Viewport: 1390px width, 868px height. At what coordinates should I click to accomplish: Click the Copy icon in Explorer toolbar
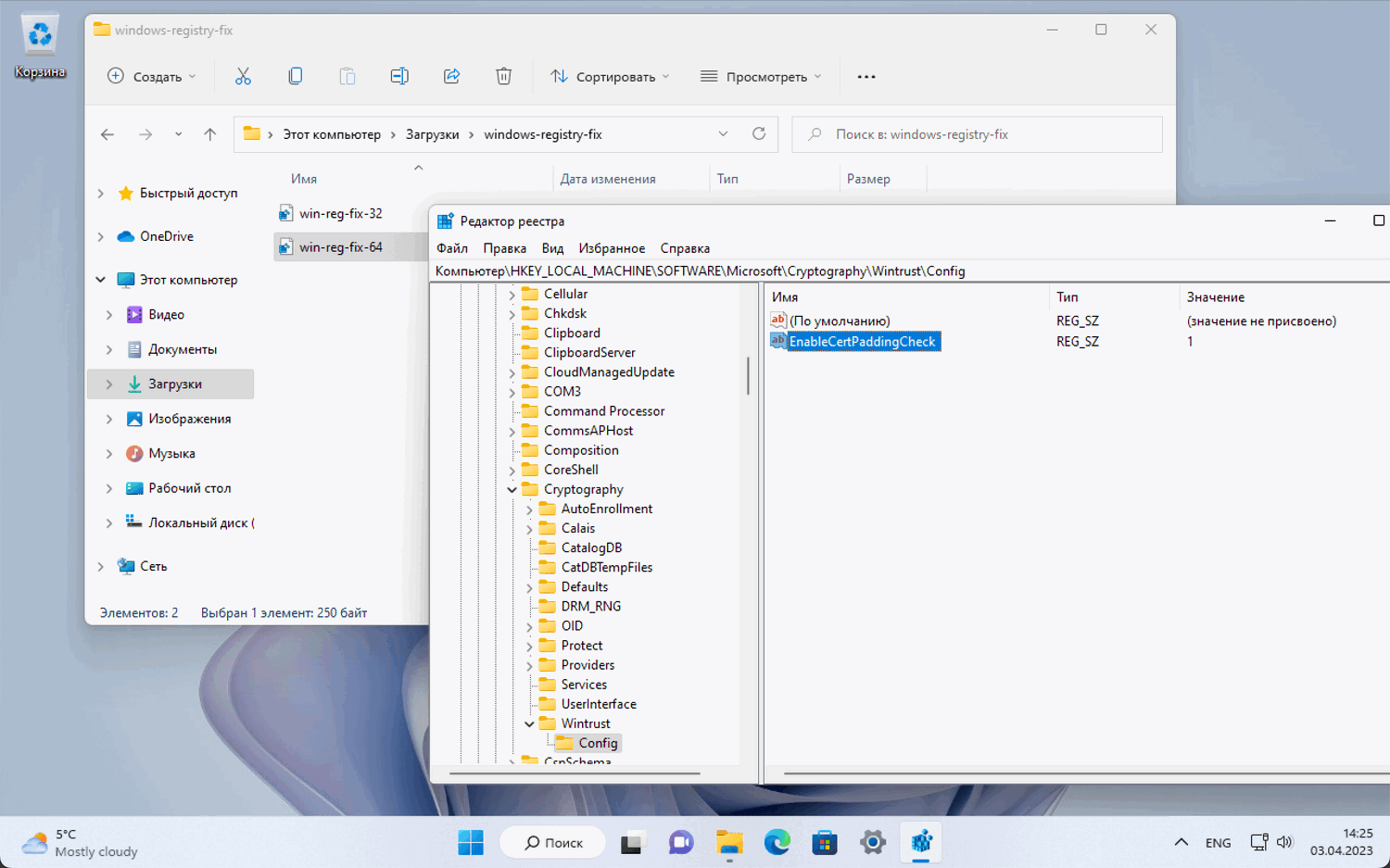click(x=295, y=77)
